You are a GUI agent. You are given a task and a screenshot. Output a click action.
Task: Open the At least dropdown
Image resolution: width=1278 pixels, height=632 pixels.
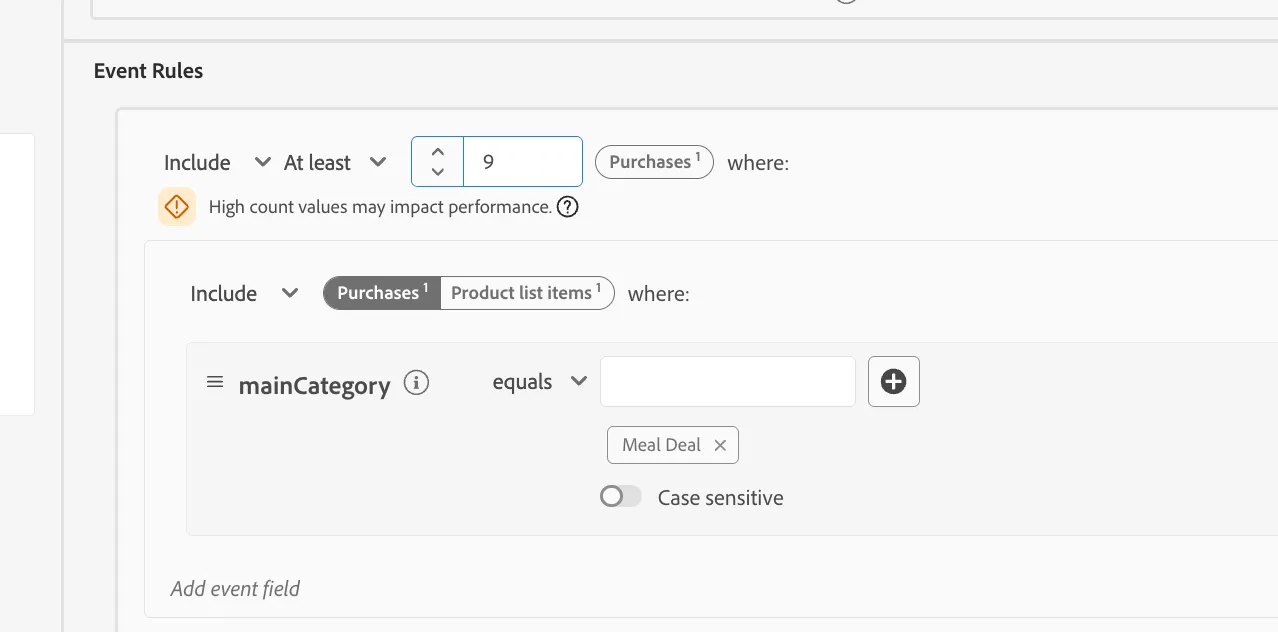click(x=335, y=162)
